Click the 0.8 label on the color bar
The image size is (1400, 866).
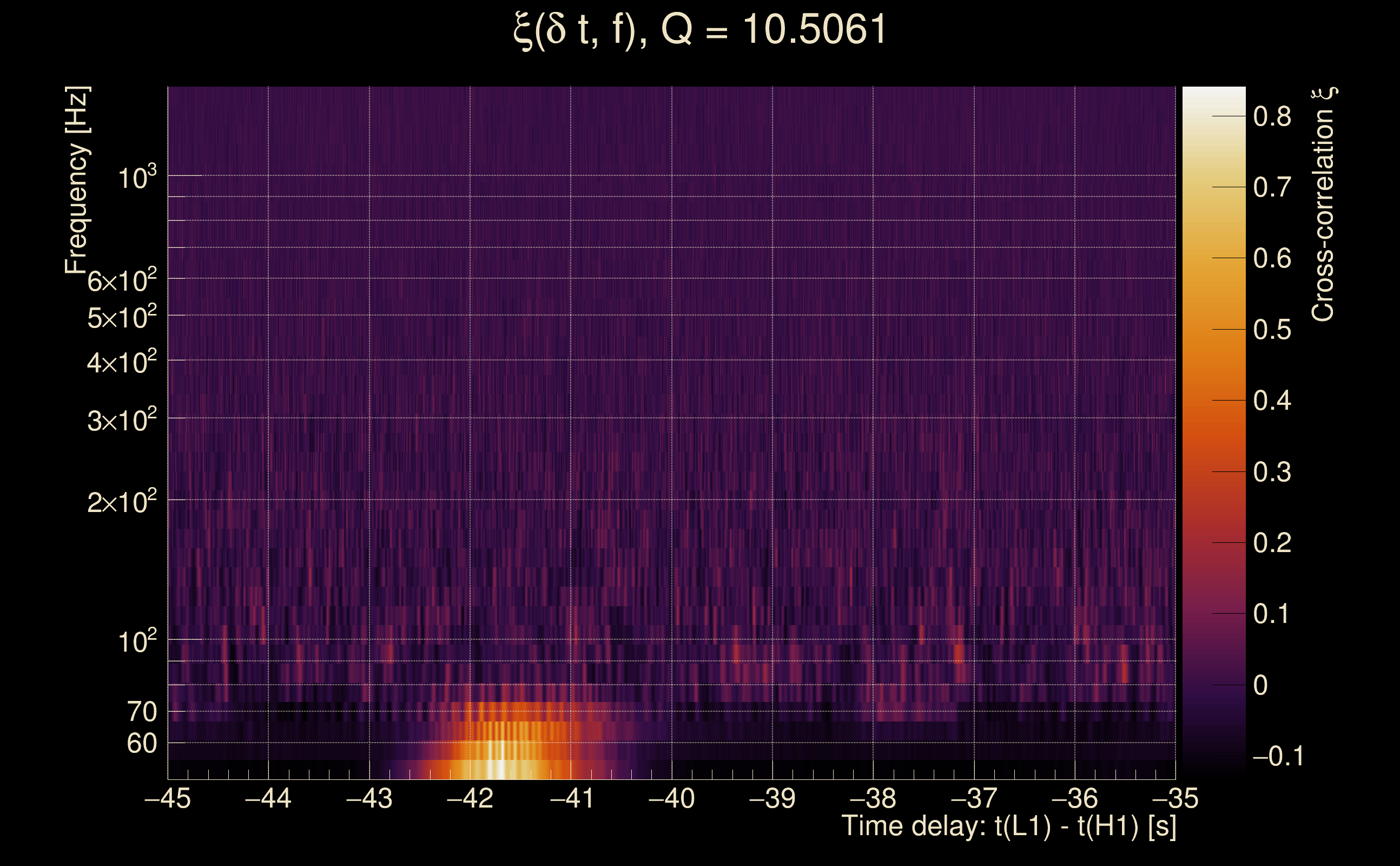point(1272,117)
